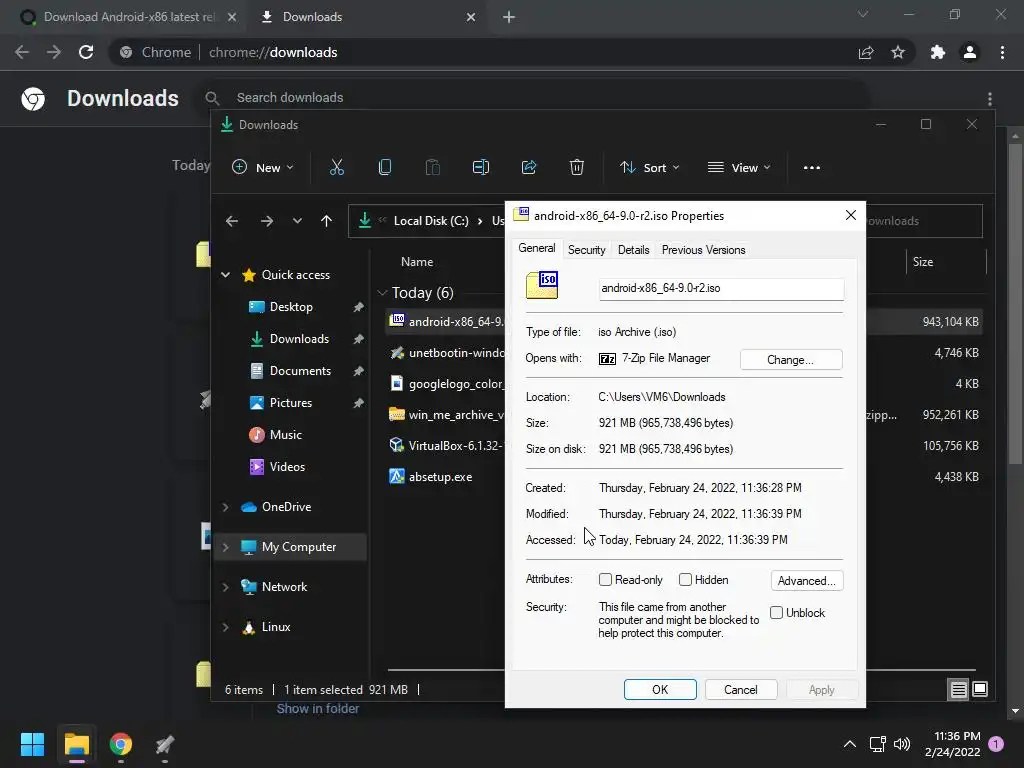Reload the Chrome downloads page
The image size is (1024, 768).
pyautogui.click(x=86, y=52)
